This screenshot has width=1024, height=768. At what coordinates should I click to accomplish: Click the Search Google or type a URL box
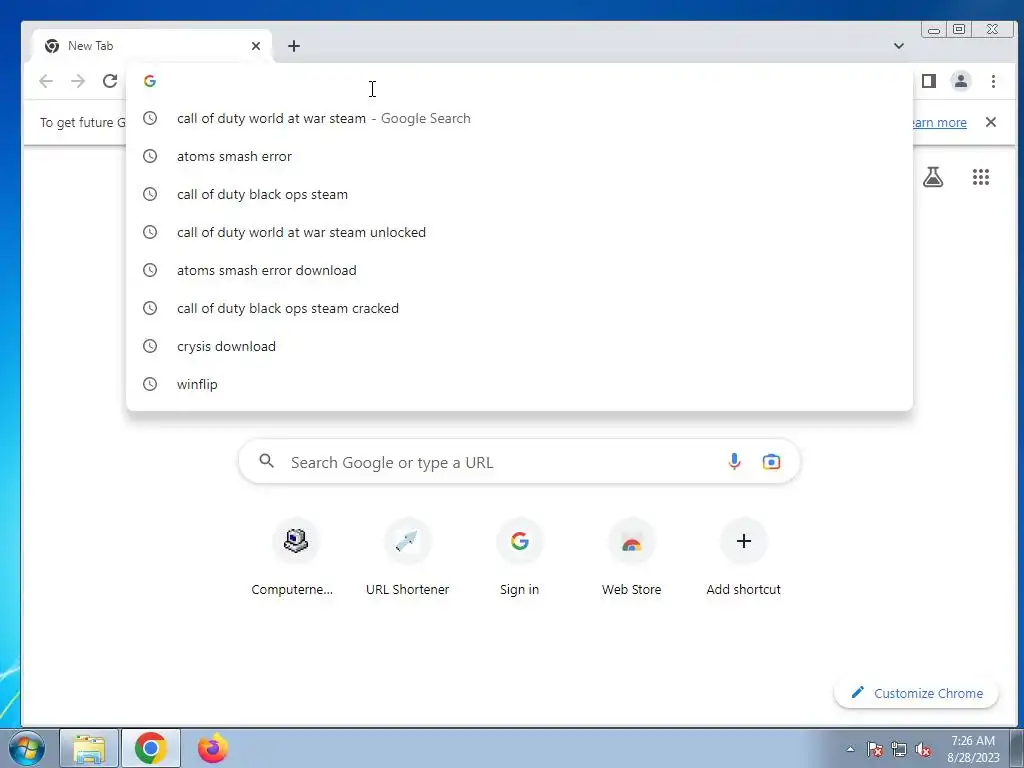[519, 462]
